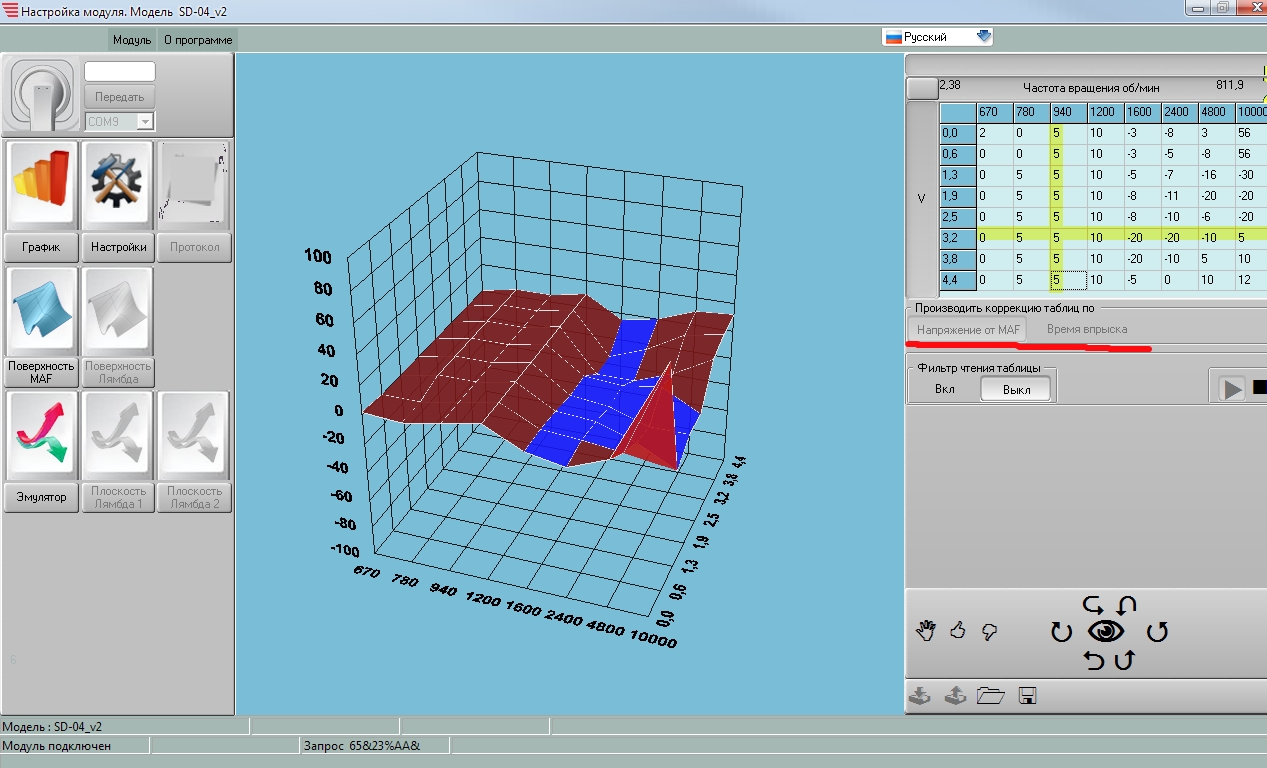Toggle the module connection power switch

click(41, 96)
